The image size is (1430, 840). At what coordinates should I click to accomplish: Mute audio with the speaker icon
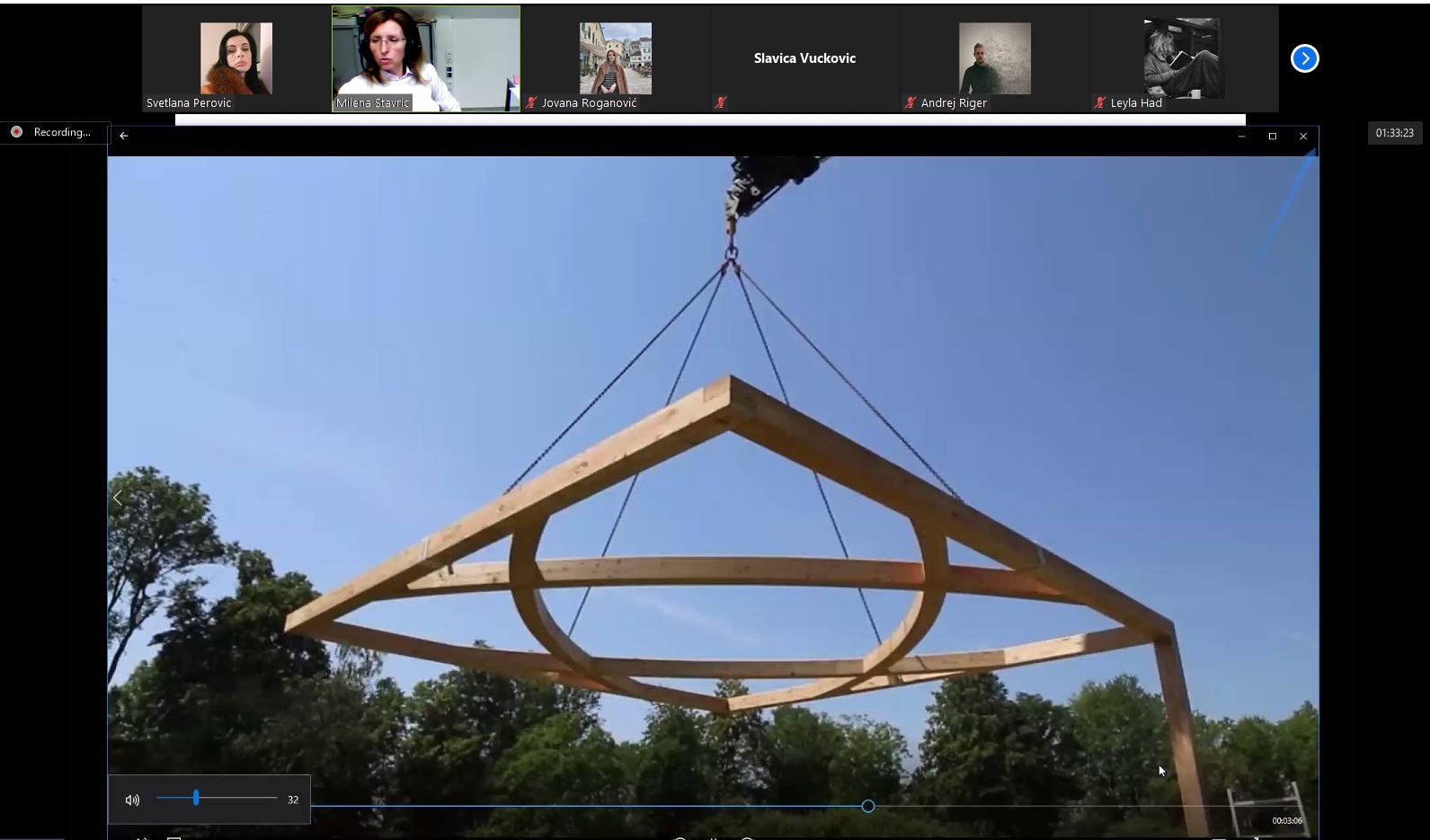(x=132, y=800)
